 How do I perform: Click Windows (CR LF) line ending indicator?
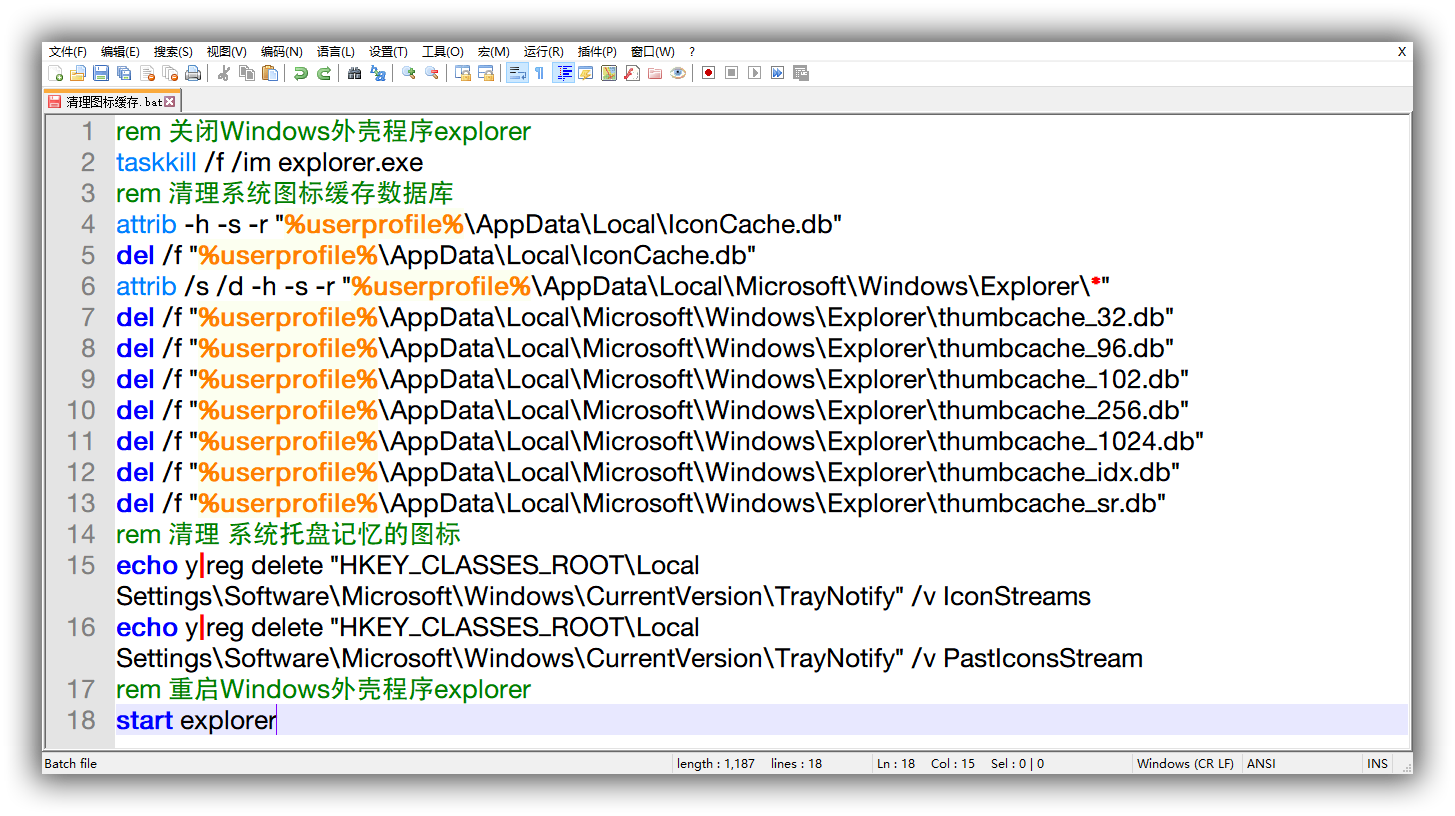click(x=1185, y=763)
